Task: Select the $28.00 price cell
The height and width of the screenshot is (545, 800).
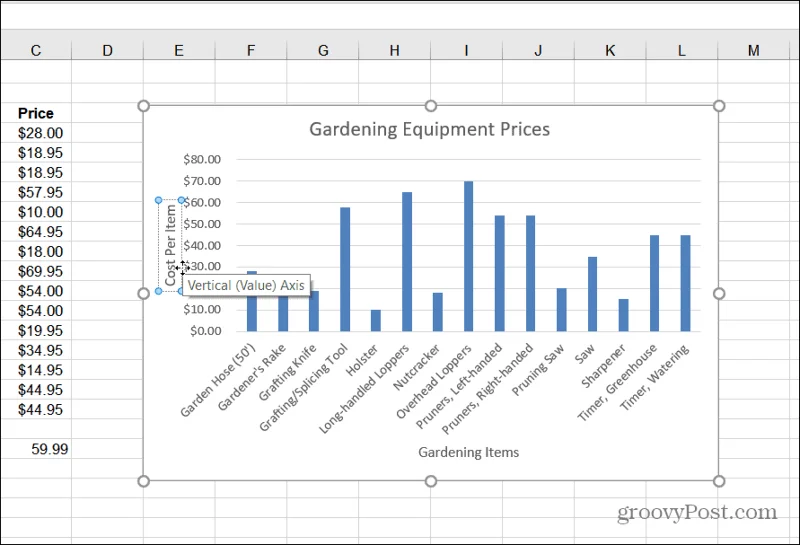Action: [36, 133]
